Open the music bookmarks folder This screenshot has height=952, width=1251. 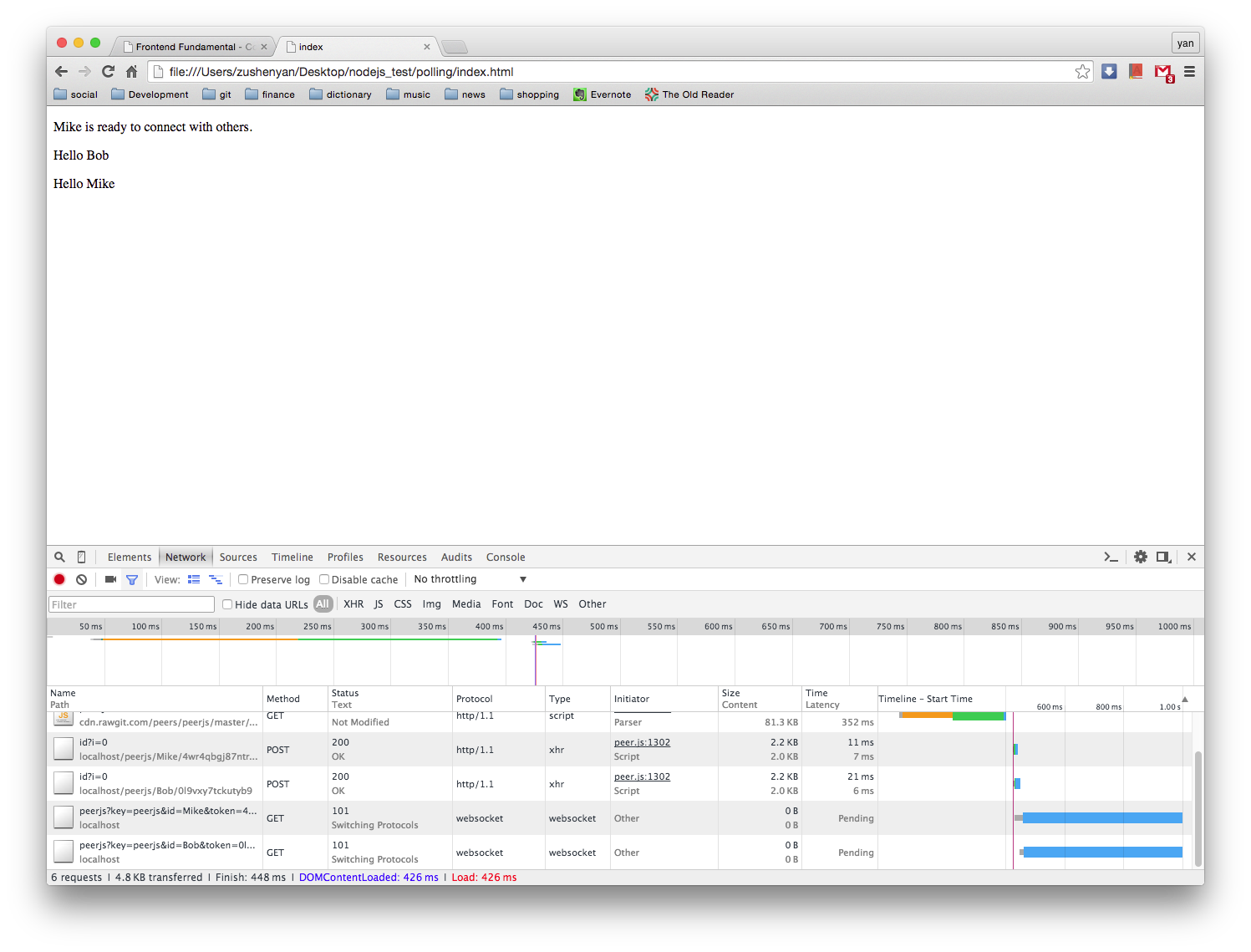408,94
